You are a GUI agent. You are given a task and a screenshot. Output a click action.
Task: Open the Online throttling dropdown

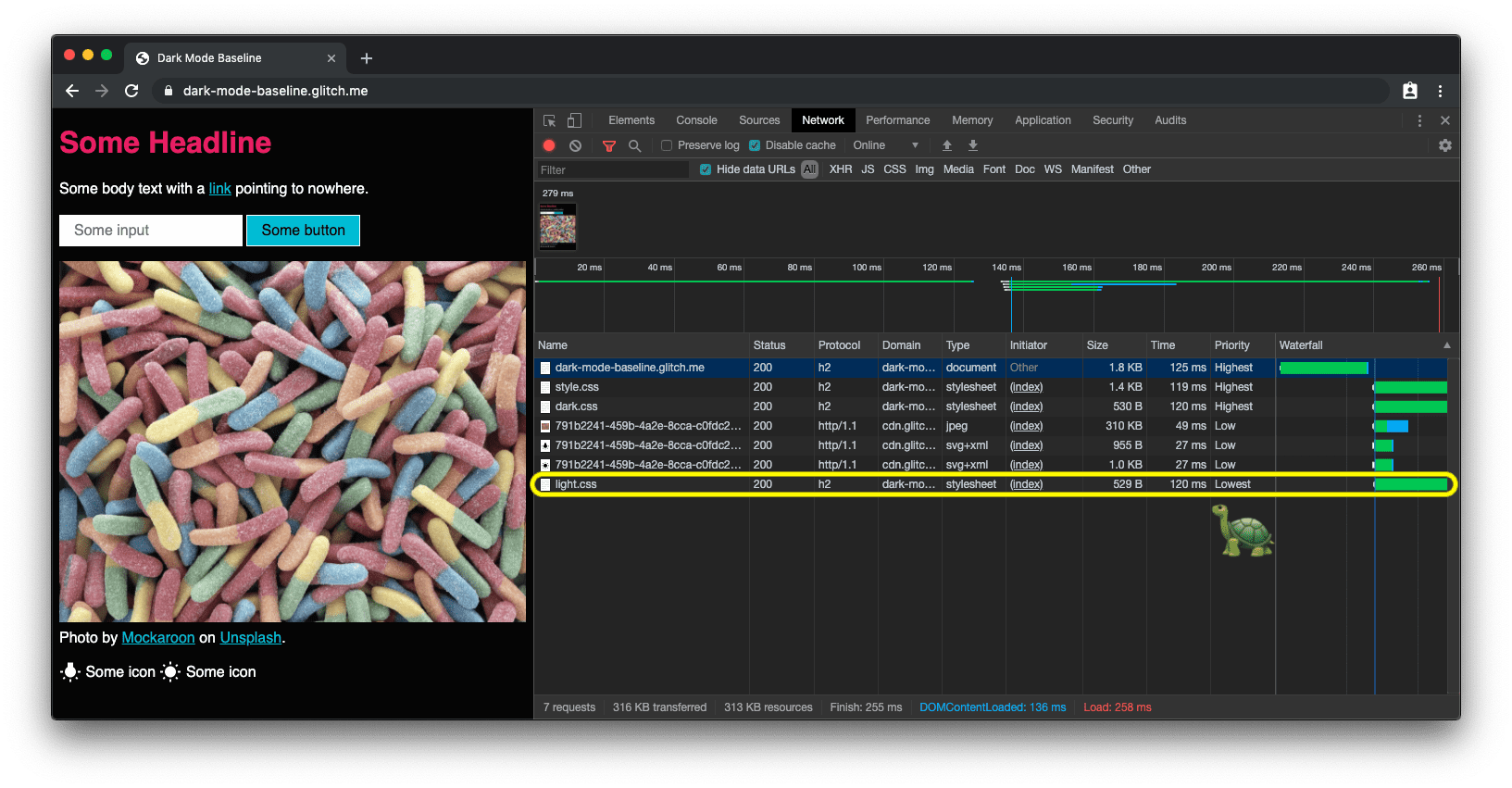885,145
